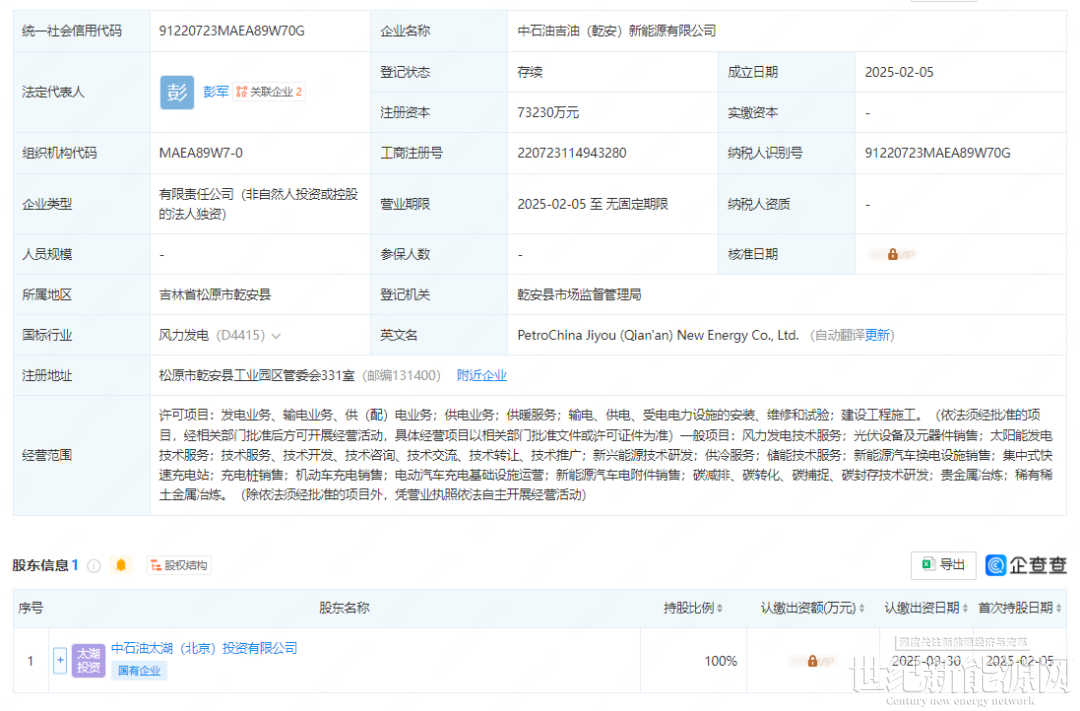The image size is (1080, 711).
Task: Open the 关联企业 2 tag beside 彭军
Action: click(269, 92)
